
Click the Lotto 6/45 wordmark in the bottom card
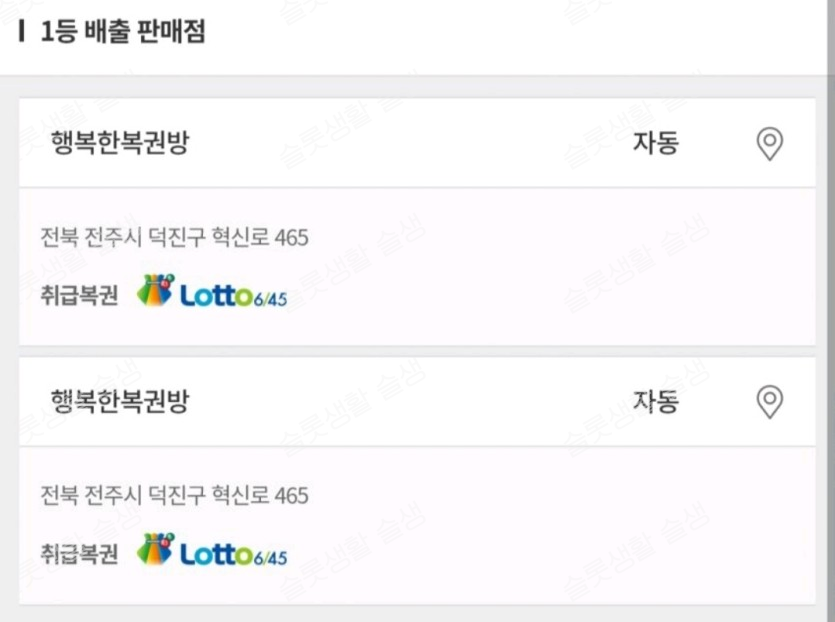(234, 555)
